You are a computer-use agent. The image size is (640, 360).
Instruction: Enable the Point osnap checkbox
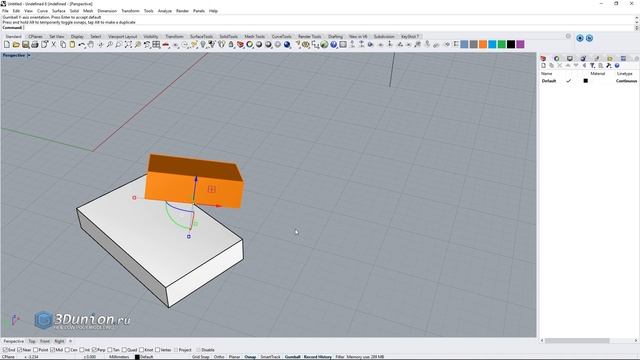36,350
